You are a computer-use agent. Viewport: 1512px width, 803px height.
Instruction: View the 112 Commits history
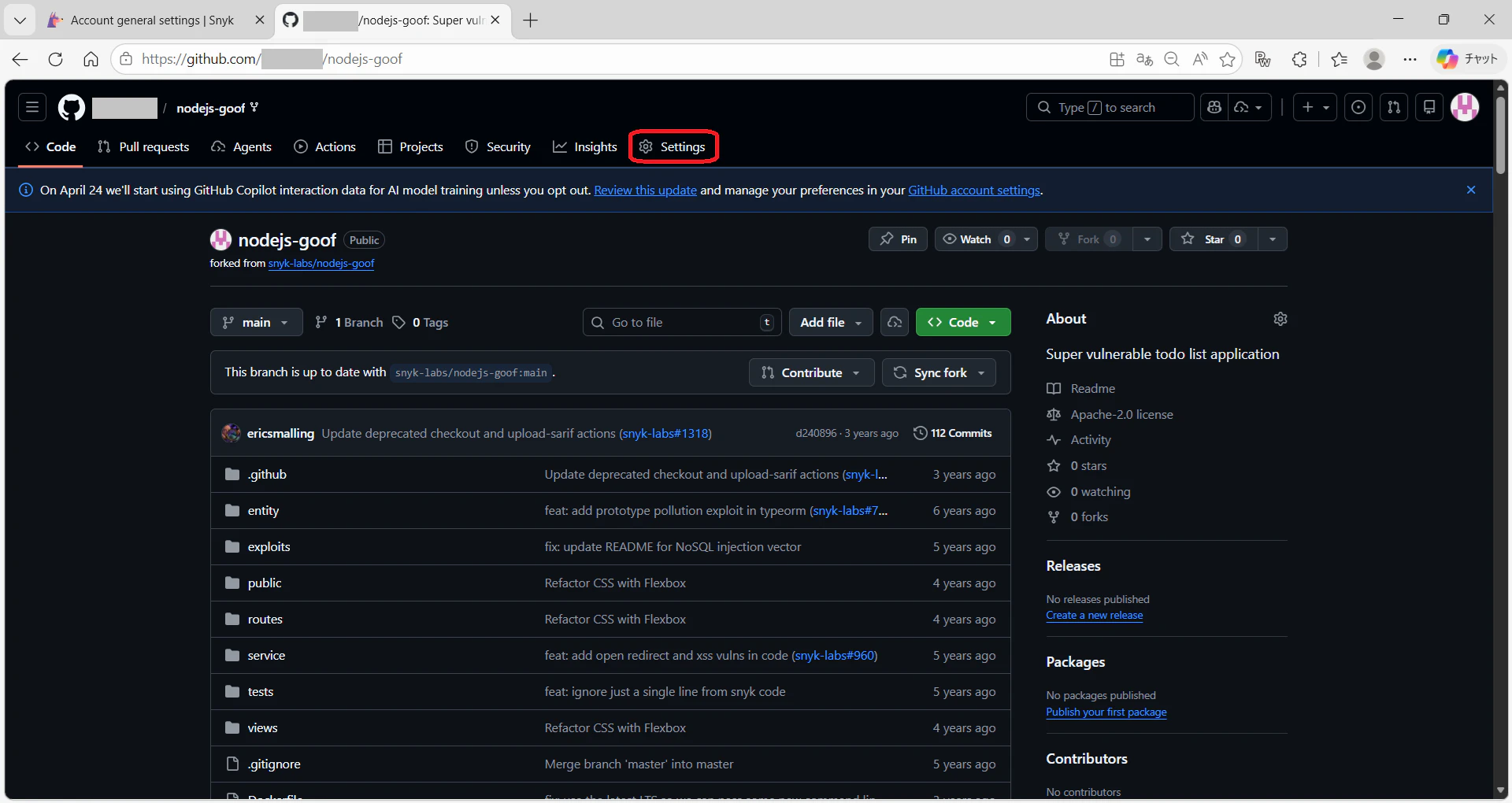953,433
